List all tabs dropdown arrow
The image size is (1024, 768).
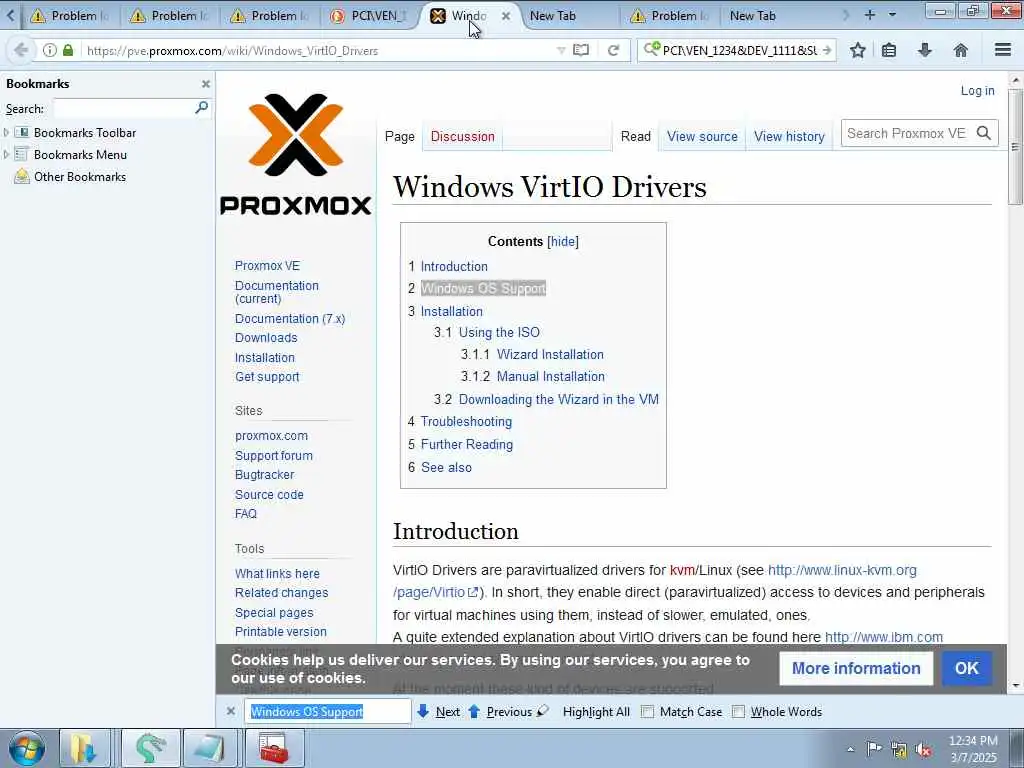click(892, 15)
